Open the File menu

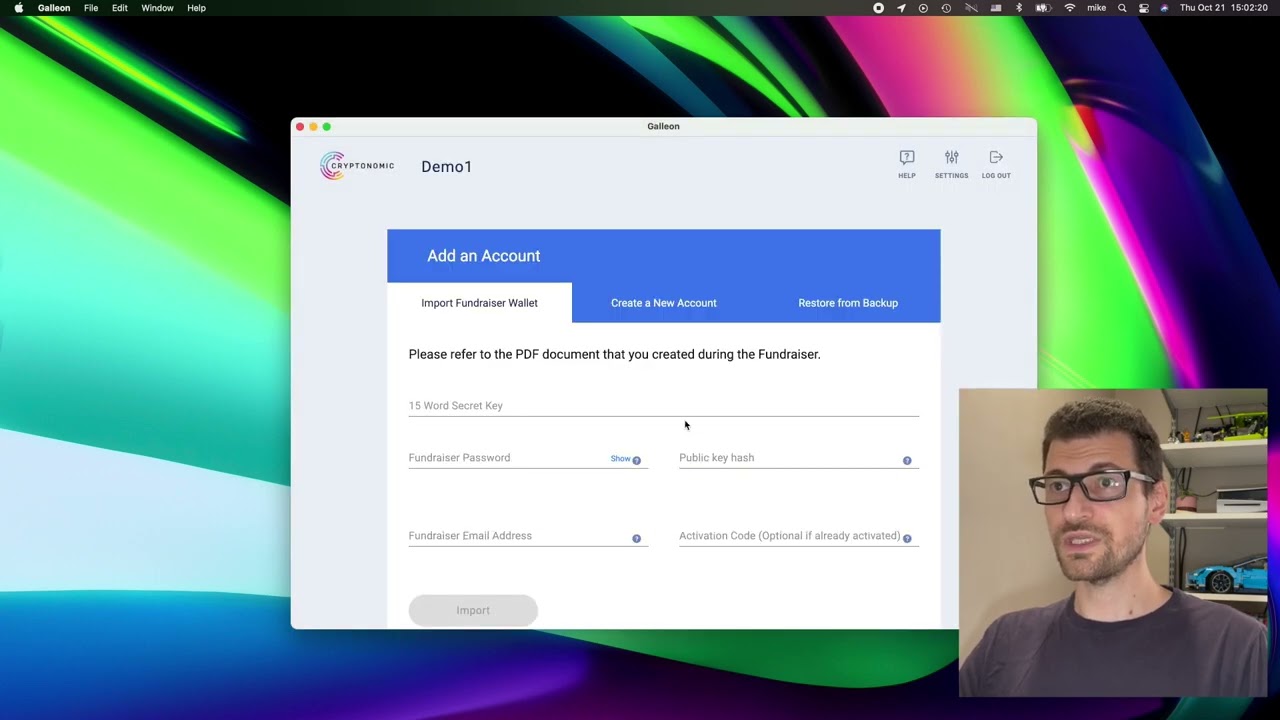coord(91,8)
